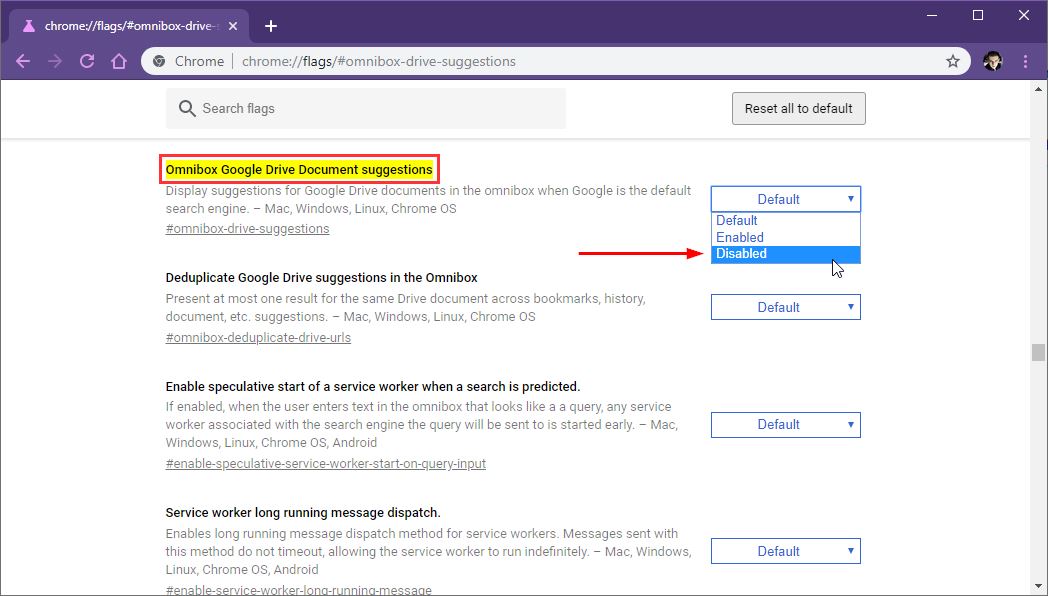
Task: Maximize the Chrome window
Action: (978, 15)
